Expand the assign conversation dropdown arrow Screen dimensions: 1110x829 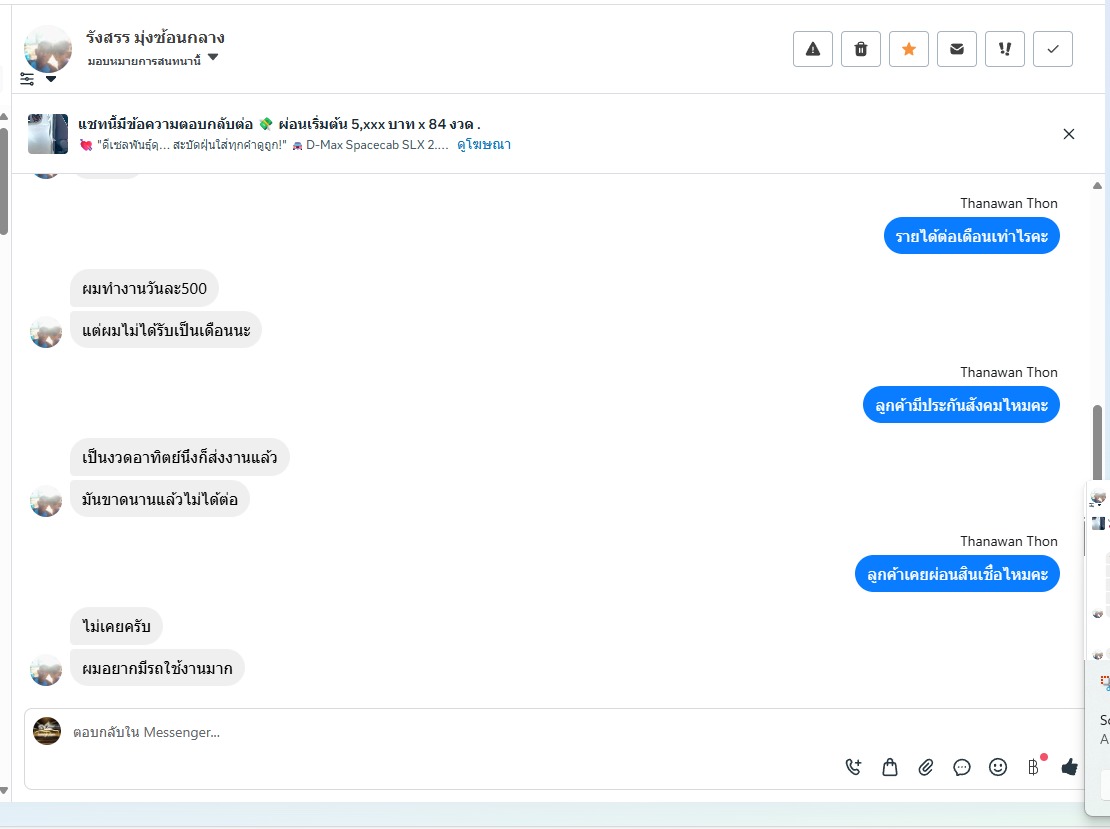pyautogui.click(x=213, y=57)
